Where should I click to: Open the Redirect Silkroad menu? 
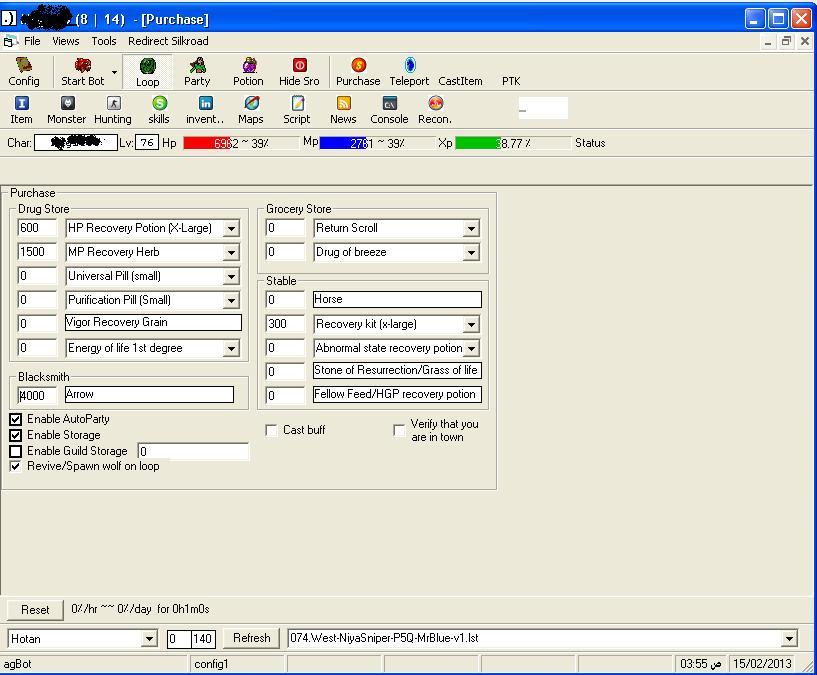coord(168,41)
